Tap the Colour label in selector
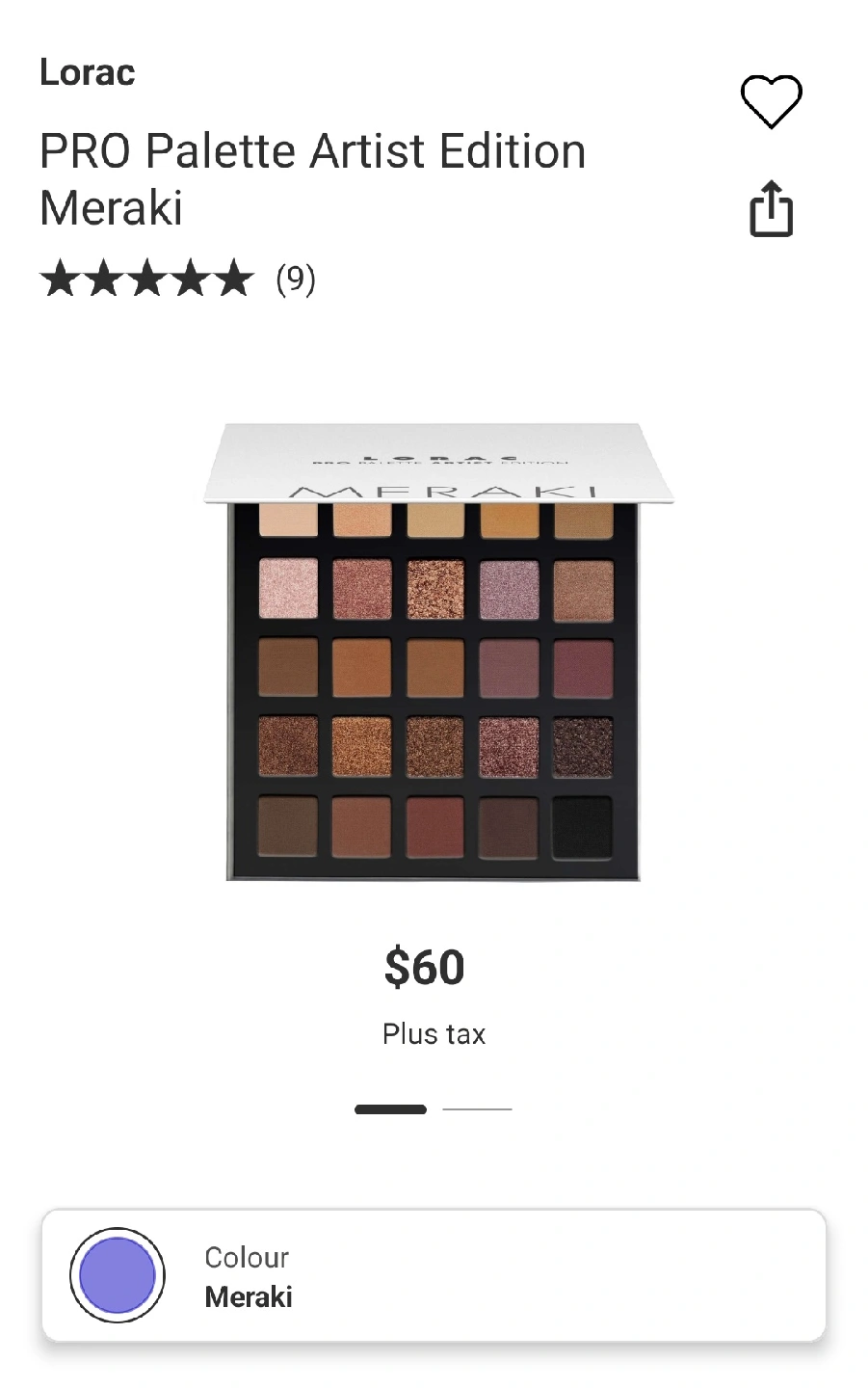Viewport: 868px width, 1388px height. (247, 1257)
